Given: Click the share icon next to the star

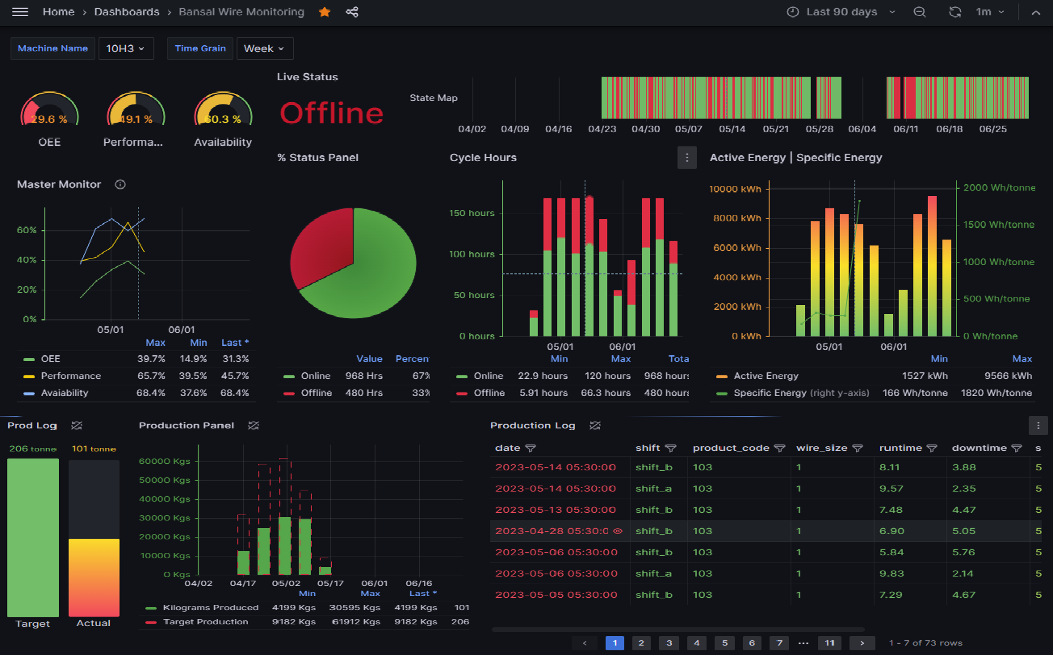Looking at the screenshot, I should [x=350, y=13].
